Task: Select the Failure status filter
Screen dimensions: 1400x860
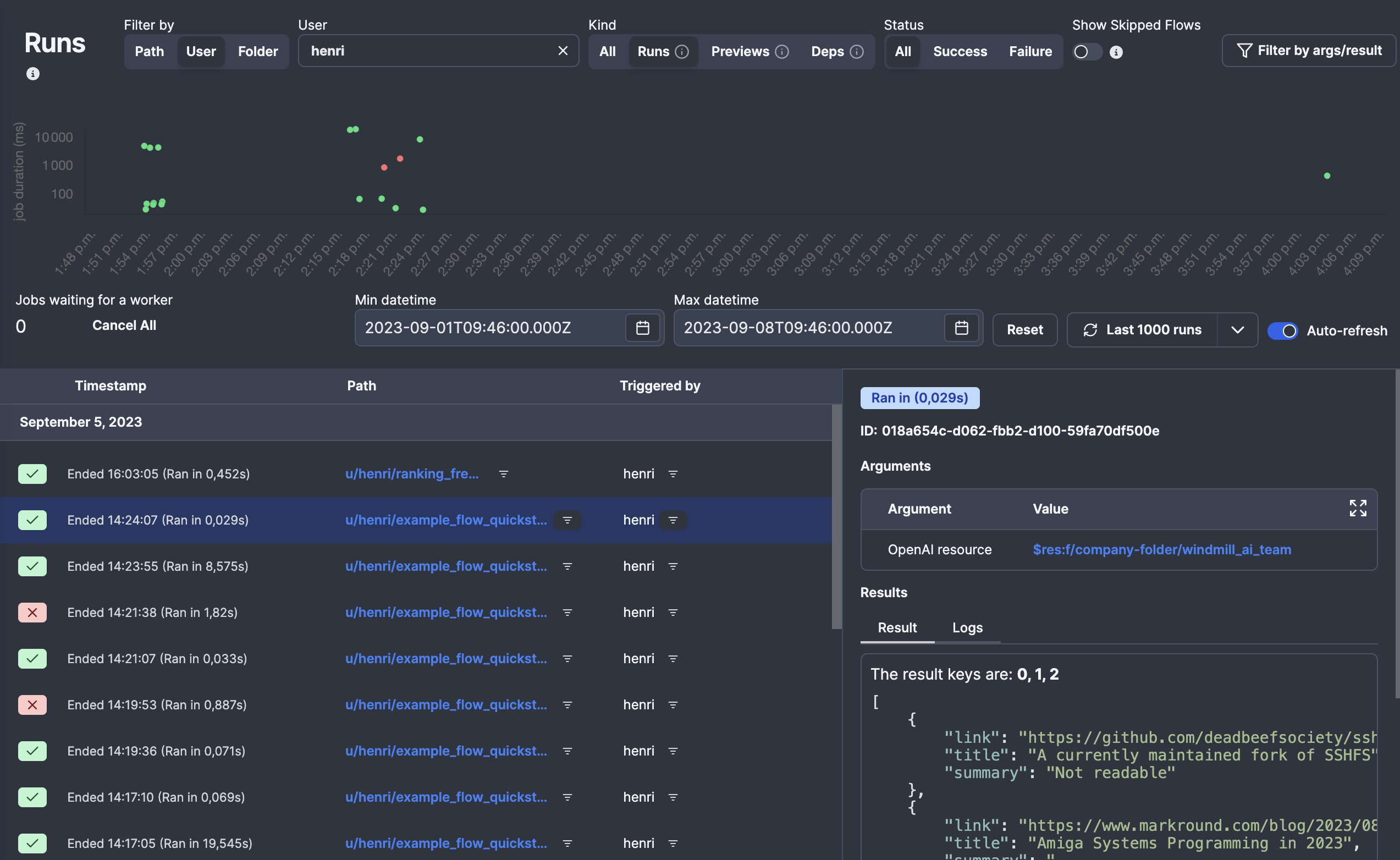Action: click(x=1030, y=52)
